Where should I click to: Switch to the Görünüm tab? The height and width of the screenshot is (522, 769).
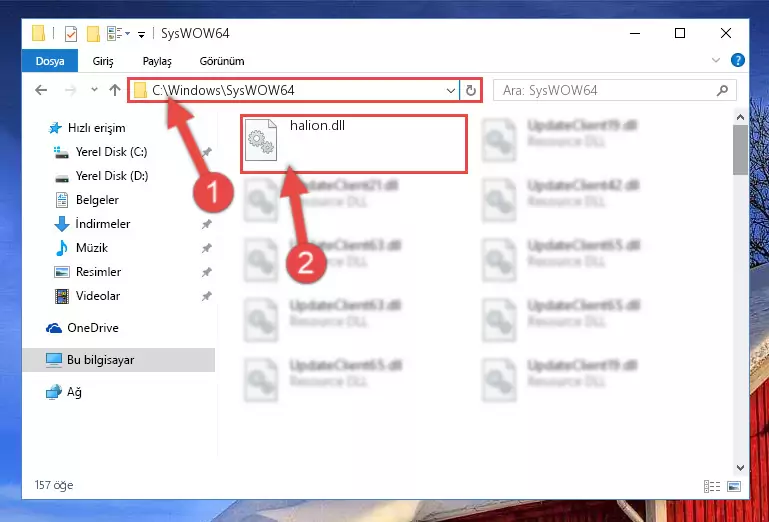click(222, 61)
